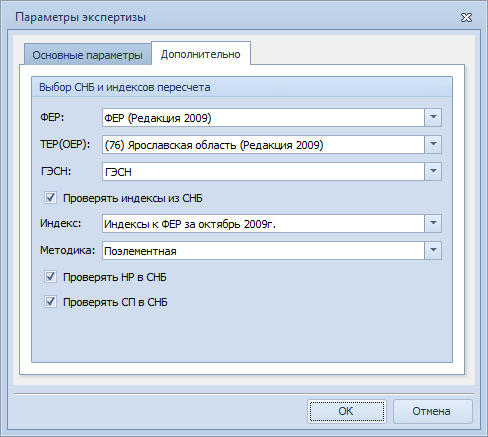Toggle Проверять индексы из СНБ checkbox
The height and width of the screenshot is (437, 488).
(x=50, y=198)
